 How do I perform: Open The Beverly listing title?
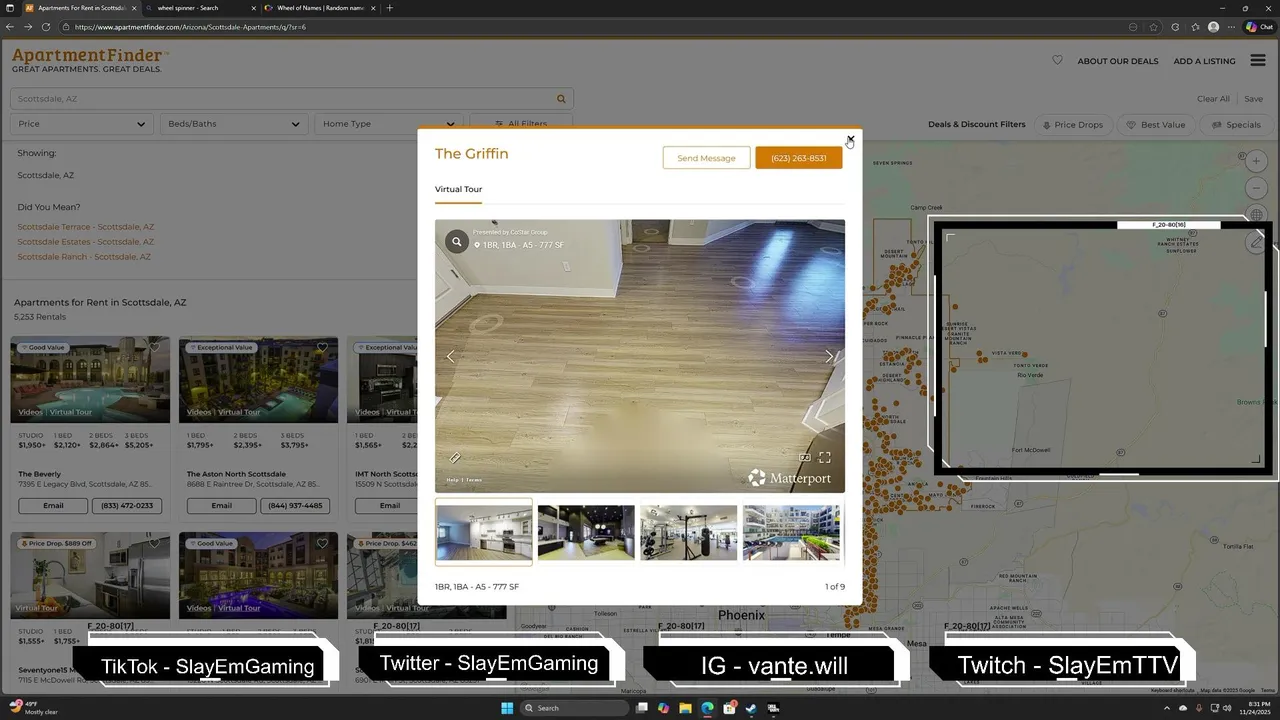pyautogui.click(x=40, y=474)
